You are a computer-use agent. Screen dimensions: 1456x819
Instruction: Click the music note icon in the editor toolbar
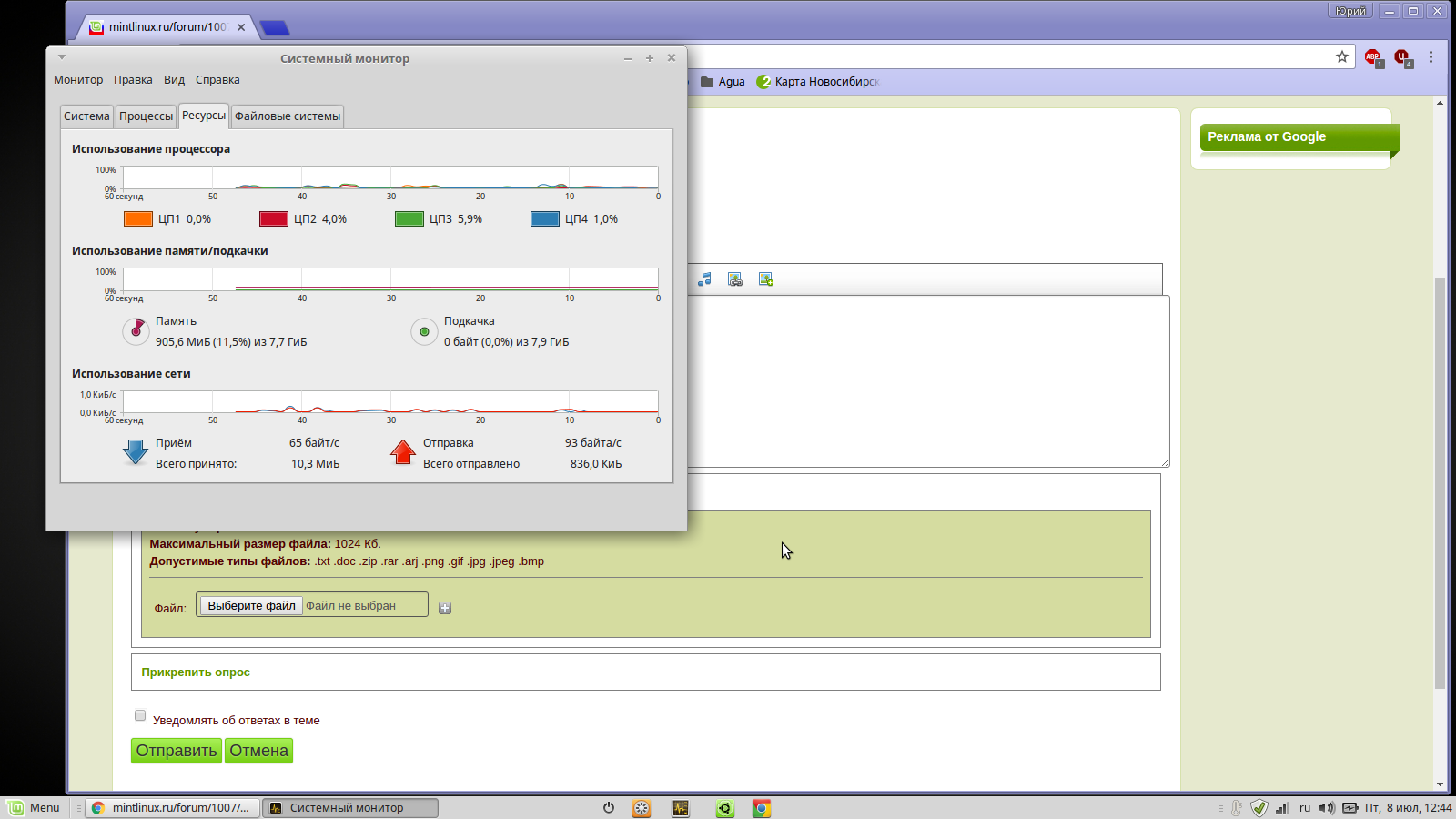[704, 279]
